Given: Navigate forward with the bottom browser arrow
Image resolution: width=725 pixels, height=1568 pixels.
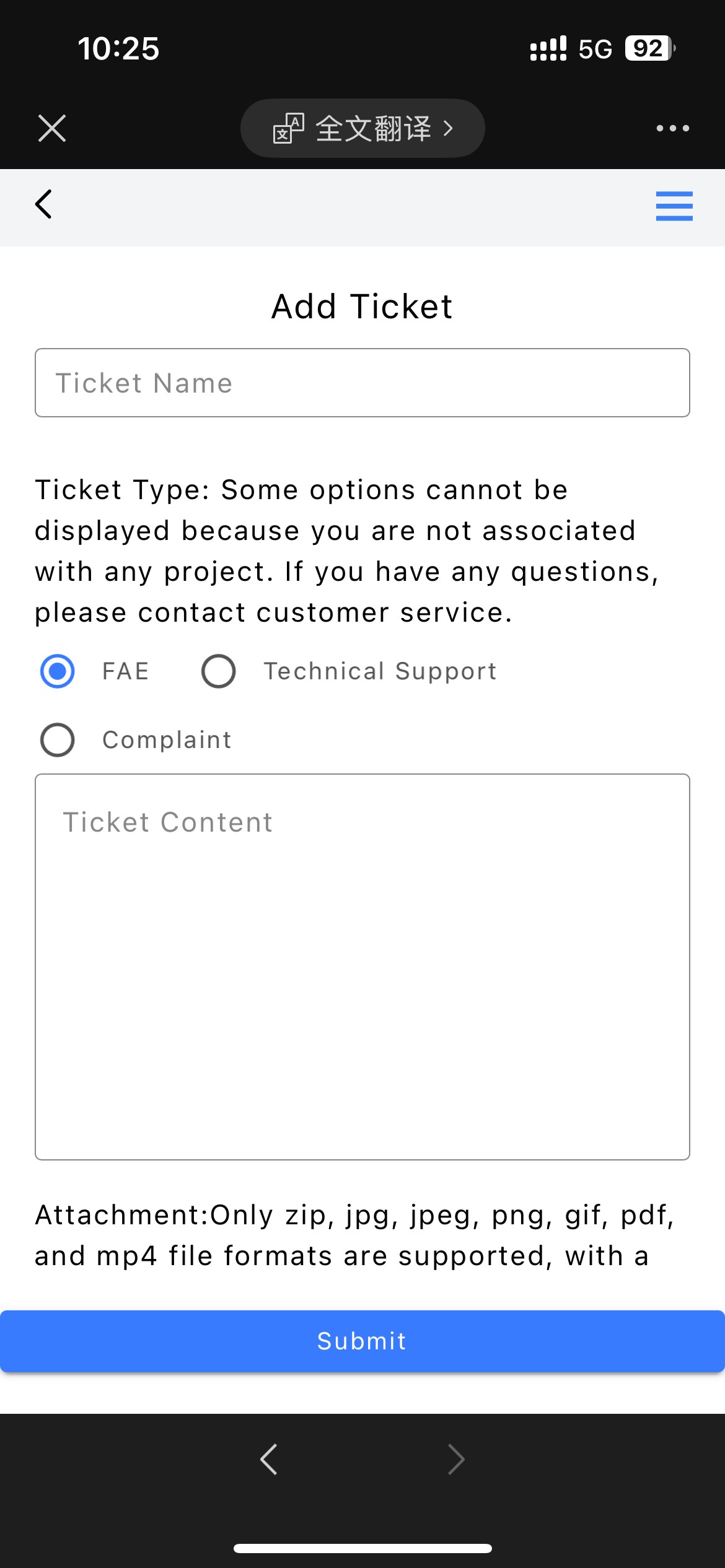Looking at the screenshot, I should pyautogui.click(x=456, y=1459).
